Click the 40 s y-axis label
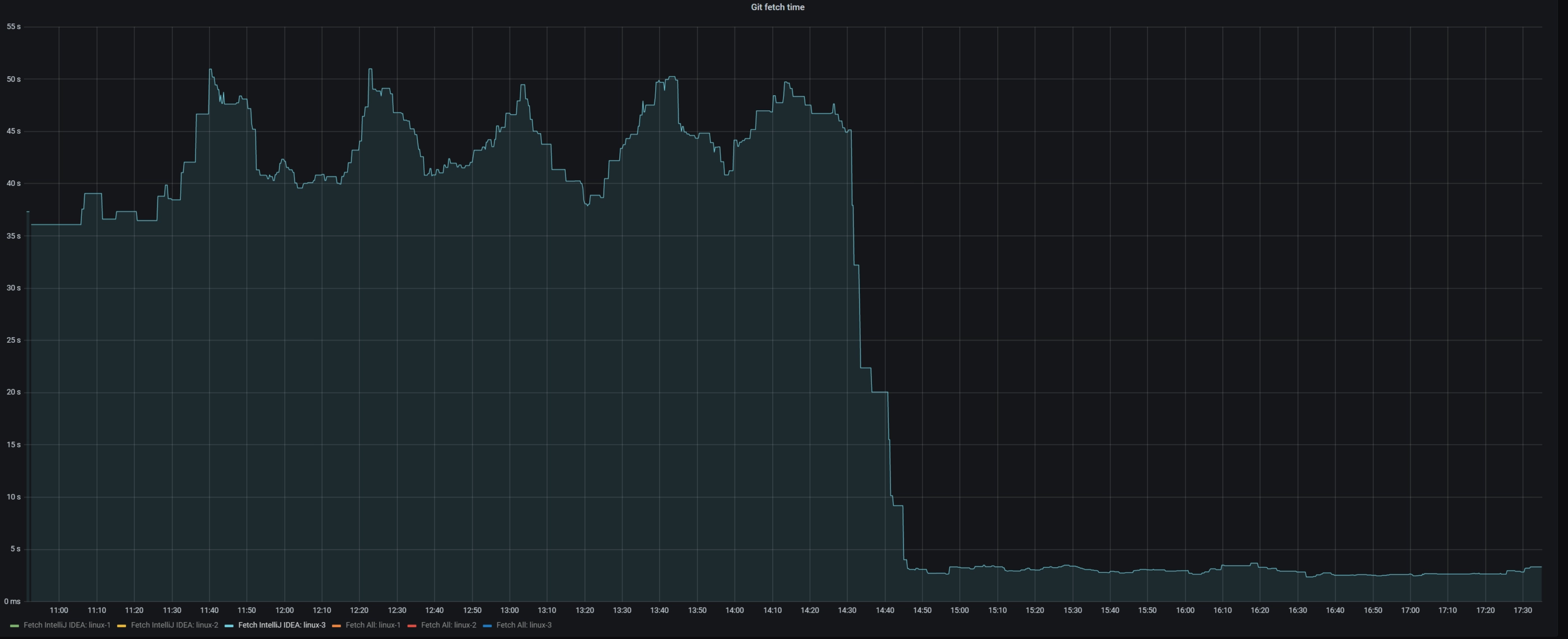Image resolution: width=1568 pixels, height=639 pixels. tap(13, 183)
